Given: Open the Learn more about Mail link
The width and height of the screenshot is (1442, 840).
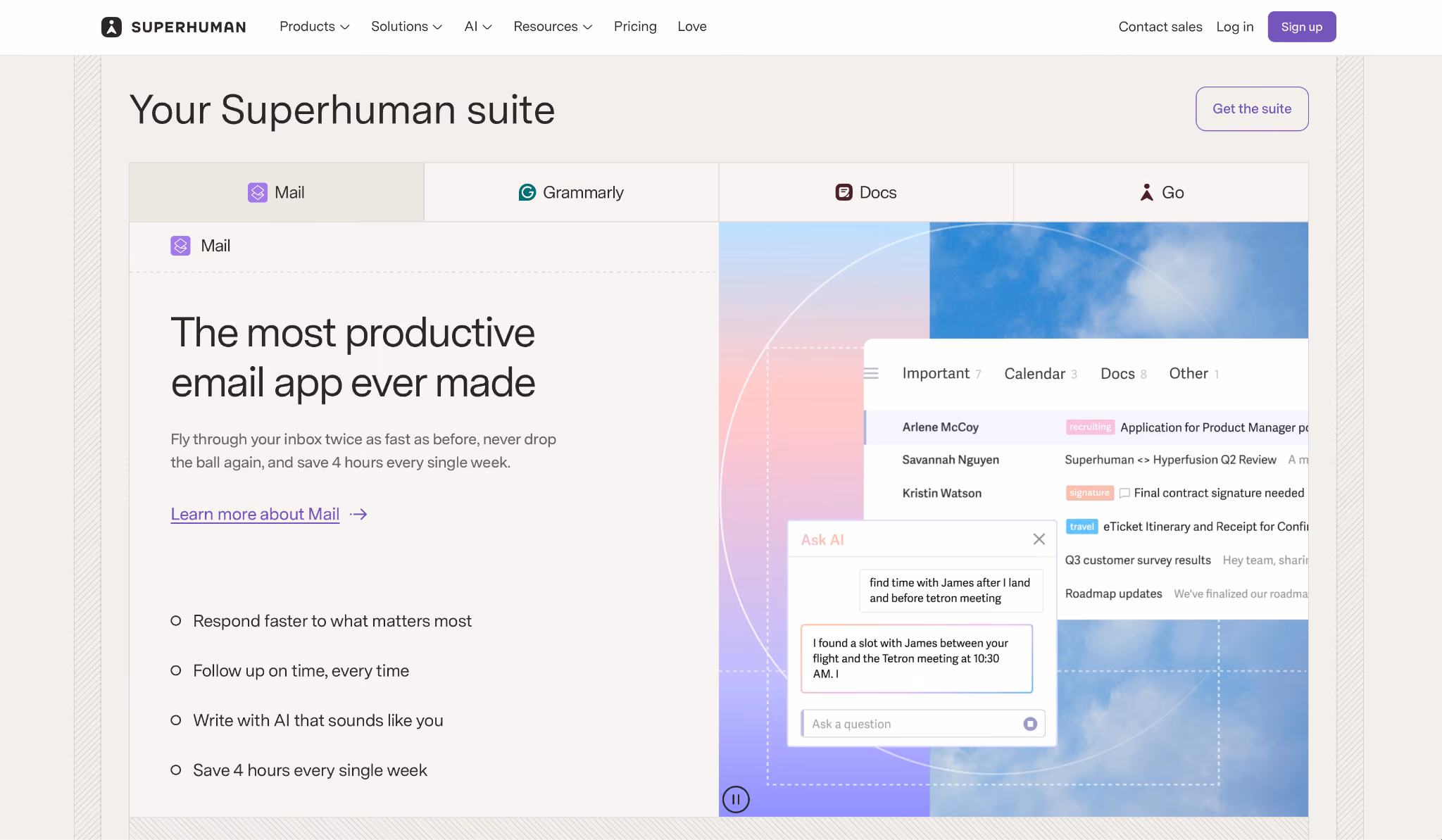Looking at the screenshot, I should click(x=255, y=515).
